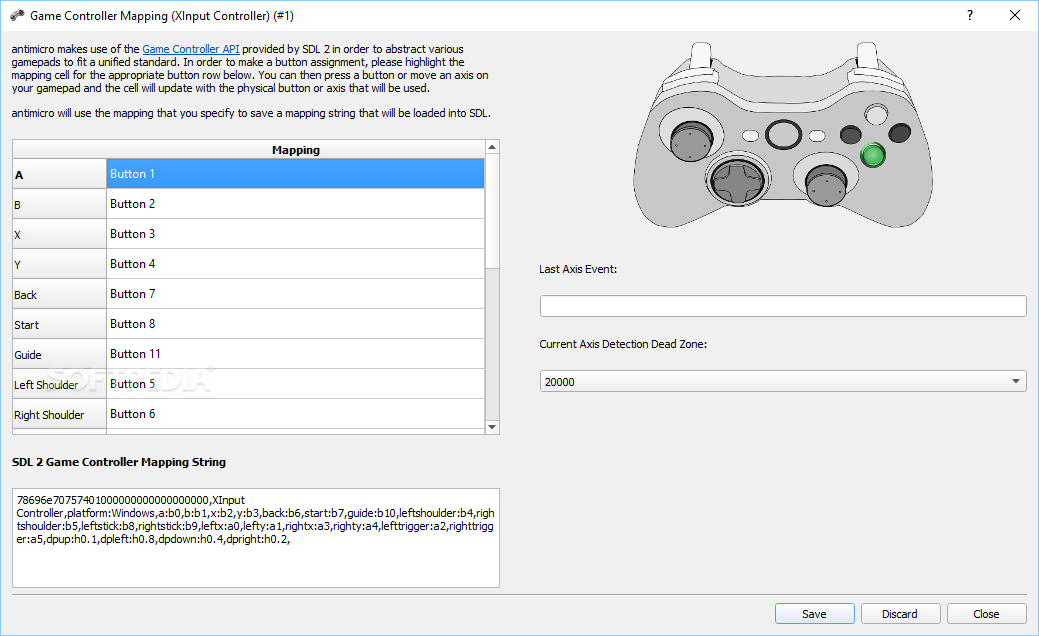Click the center Guide button on controller image
The image size is (1039, 636).
coord(783,134)
